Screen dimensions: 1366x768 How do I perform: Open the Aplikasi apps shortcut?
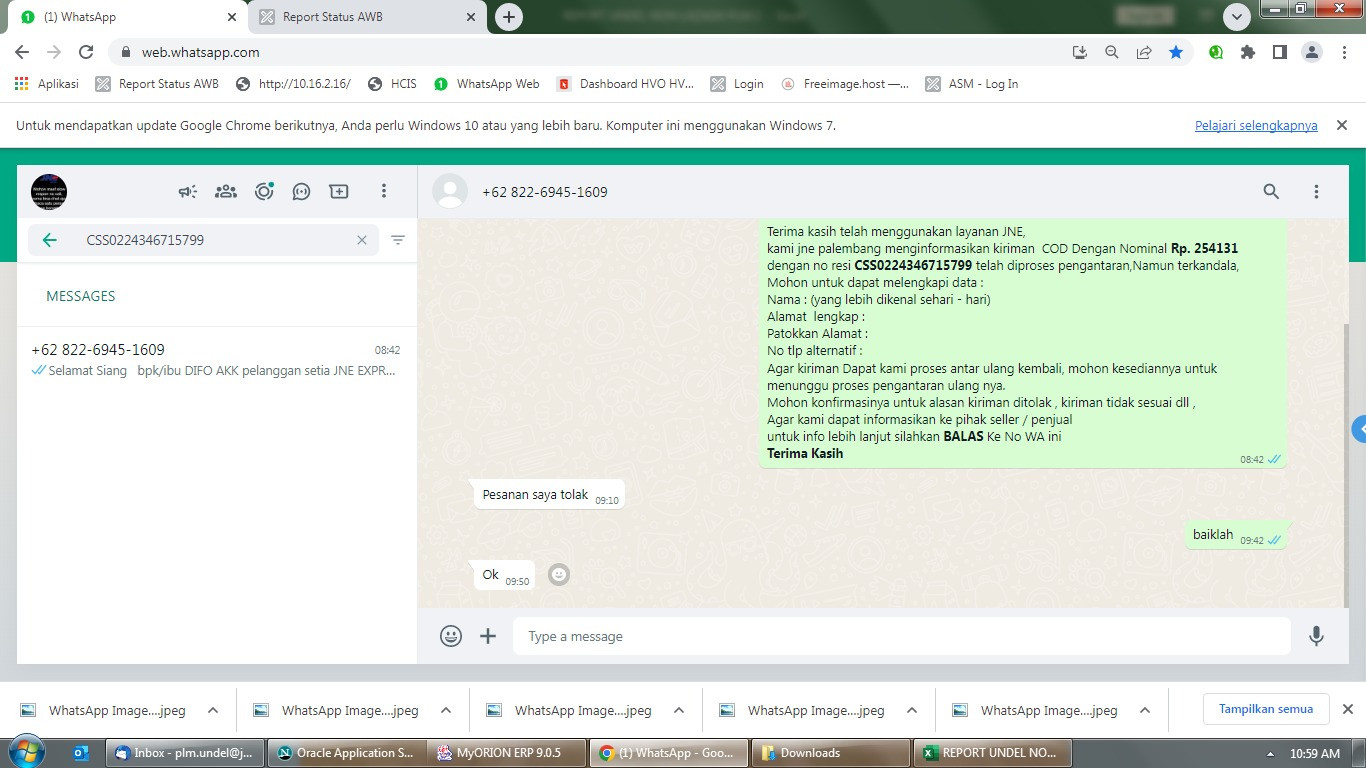coord(47,84)
